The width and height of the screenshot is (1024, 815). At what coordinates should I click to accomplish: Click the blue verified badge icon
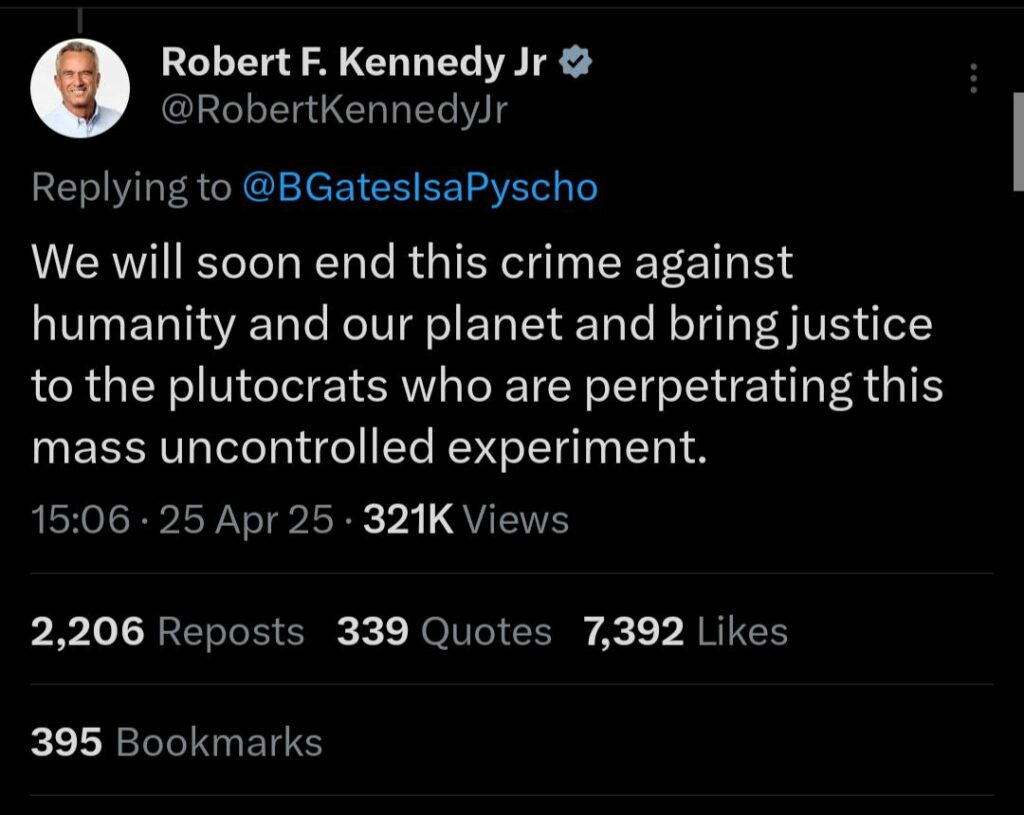click(x=577, y=64)
